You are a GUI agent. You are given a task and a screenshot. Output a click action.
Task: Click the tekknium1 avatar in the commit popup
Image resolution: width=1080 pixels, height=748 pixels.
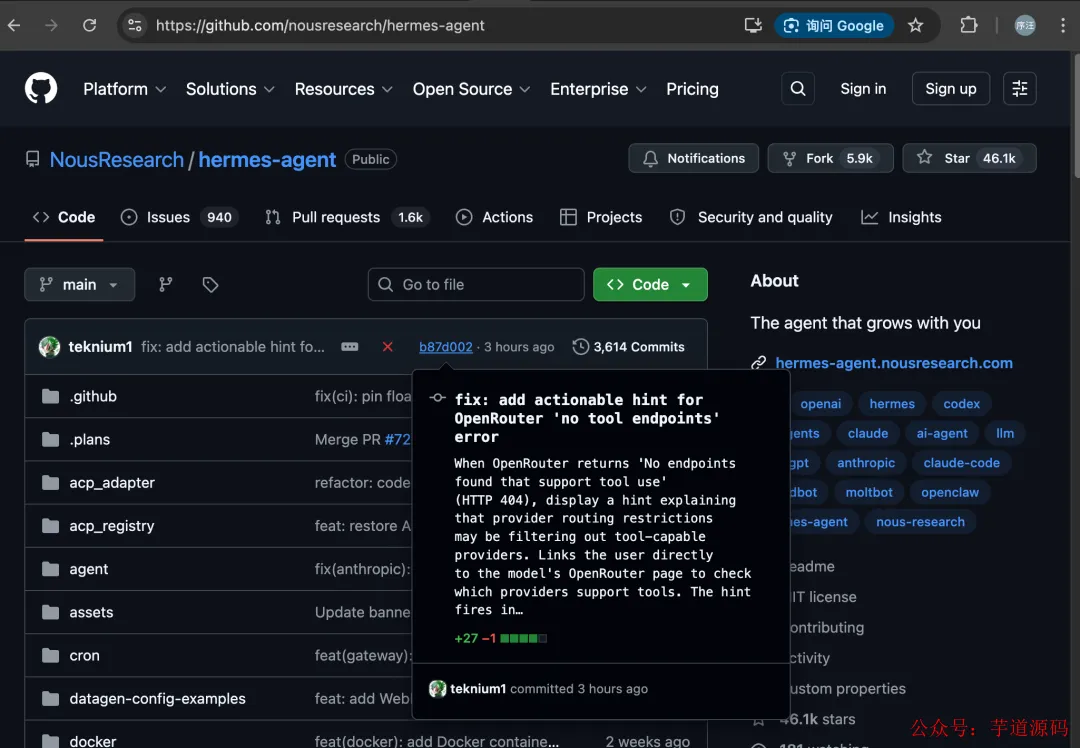pos(437,689)
